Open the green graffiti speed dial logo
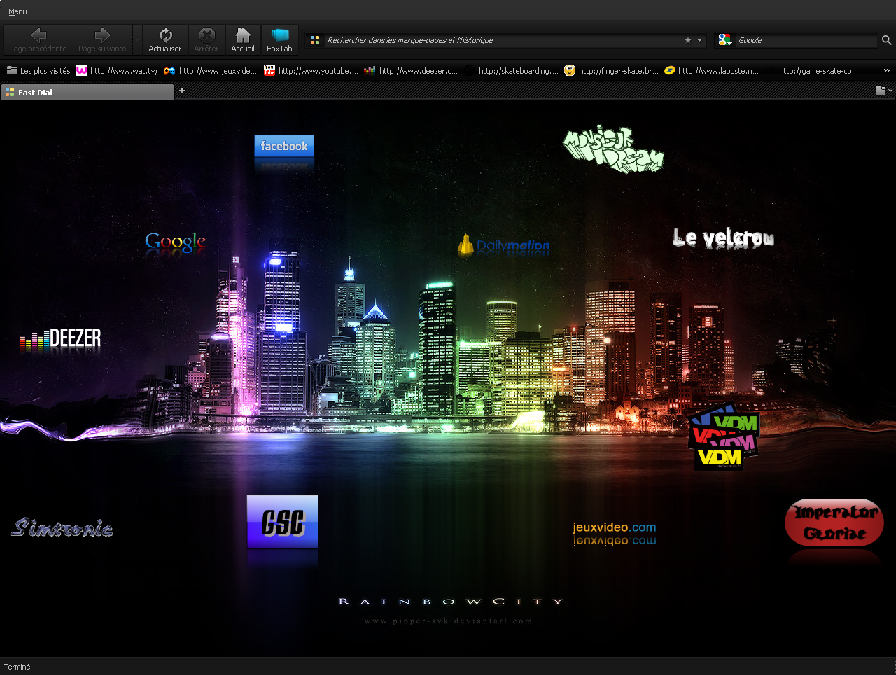This screenshot has width=896, height=675. (x=613, y=149)
